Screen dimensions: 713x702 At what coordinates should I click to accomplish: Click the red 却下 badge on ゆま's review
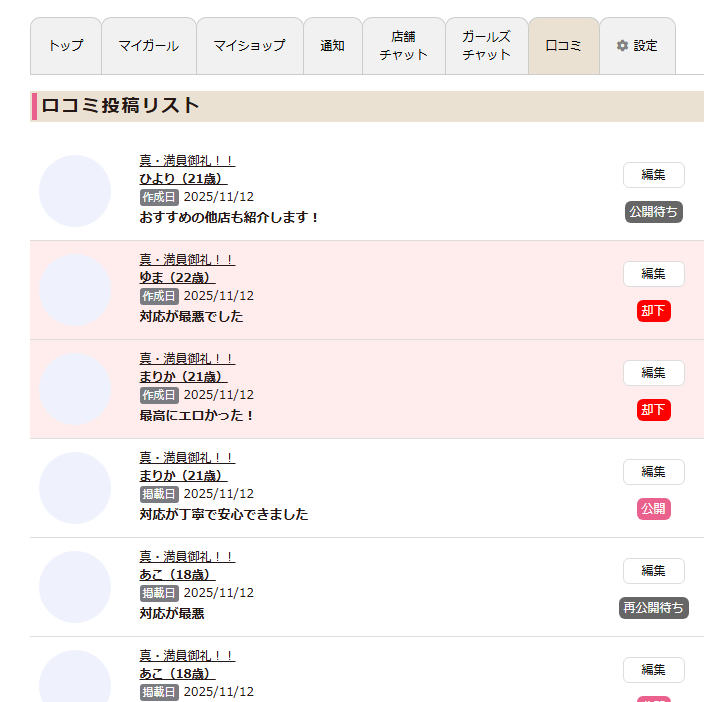[653, 311]
